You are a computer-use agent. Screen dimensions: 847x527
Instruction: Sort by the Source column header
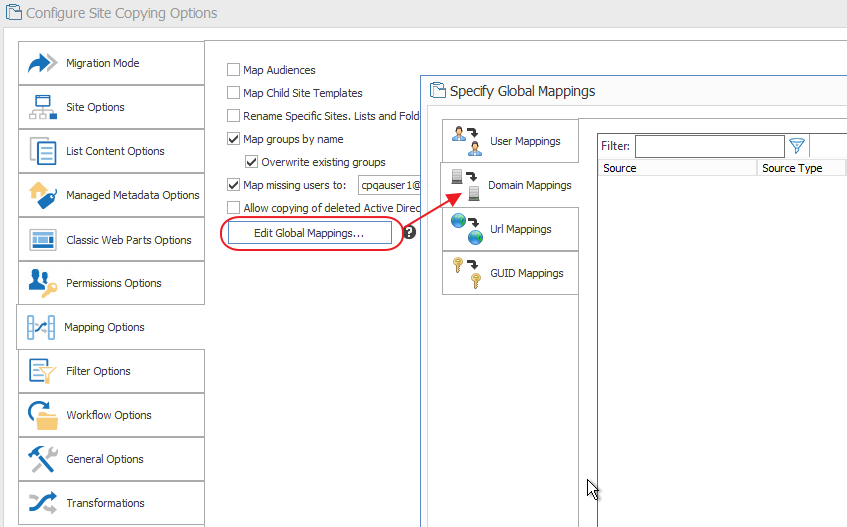coord(677,168)
